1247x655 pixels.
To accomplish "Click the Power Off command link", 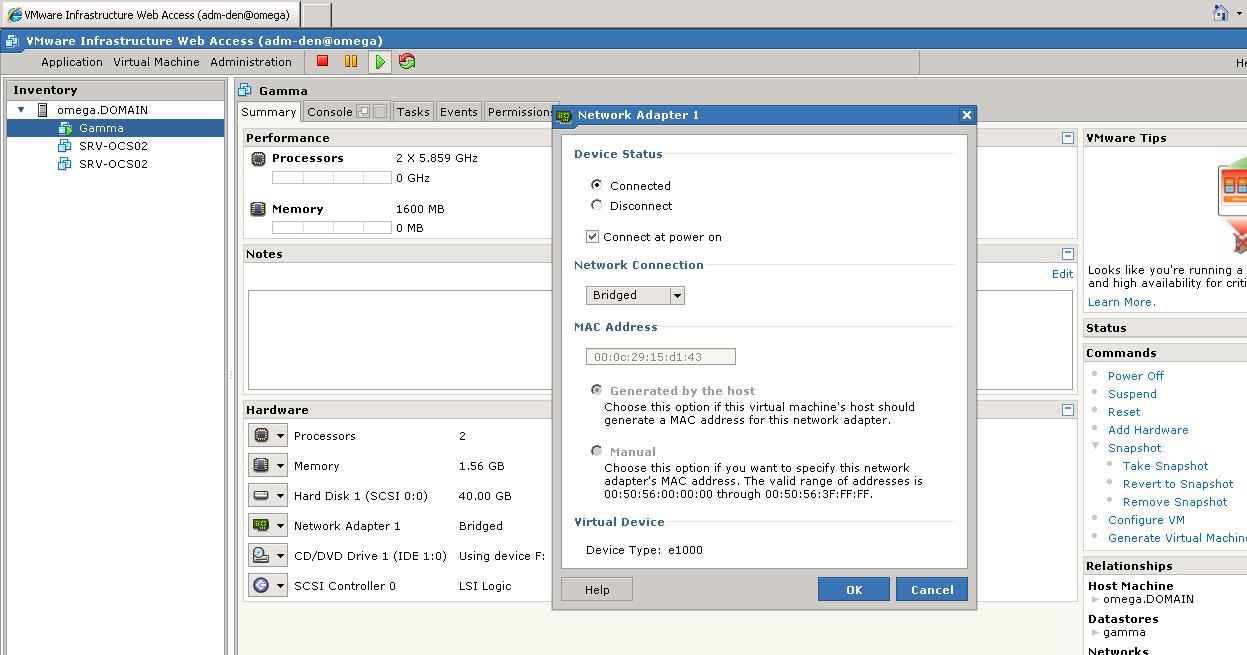I will point(1136,376).
